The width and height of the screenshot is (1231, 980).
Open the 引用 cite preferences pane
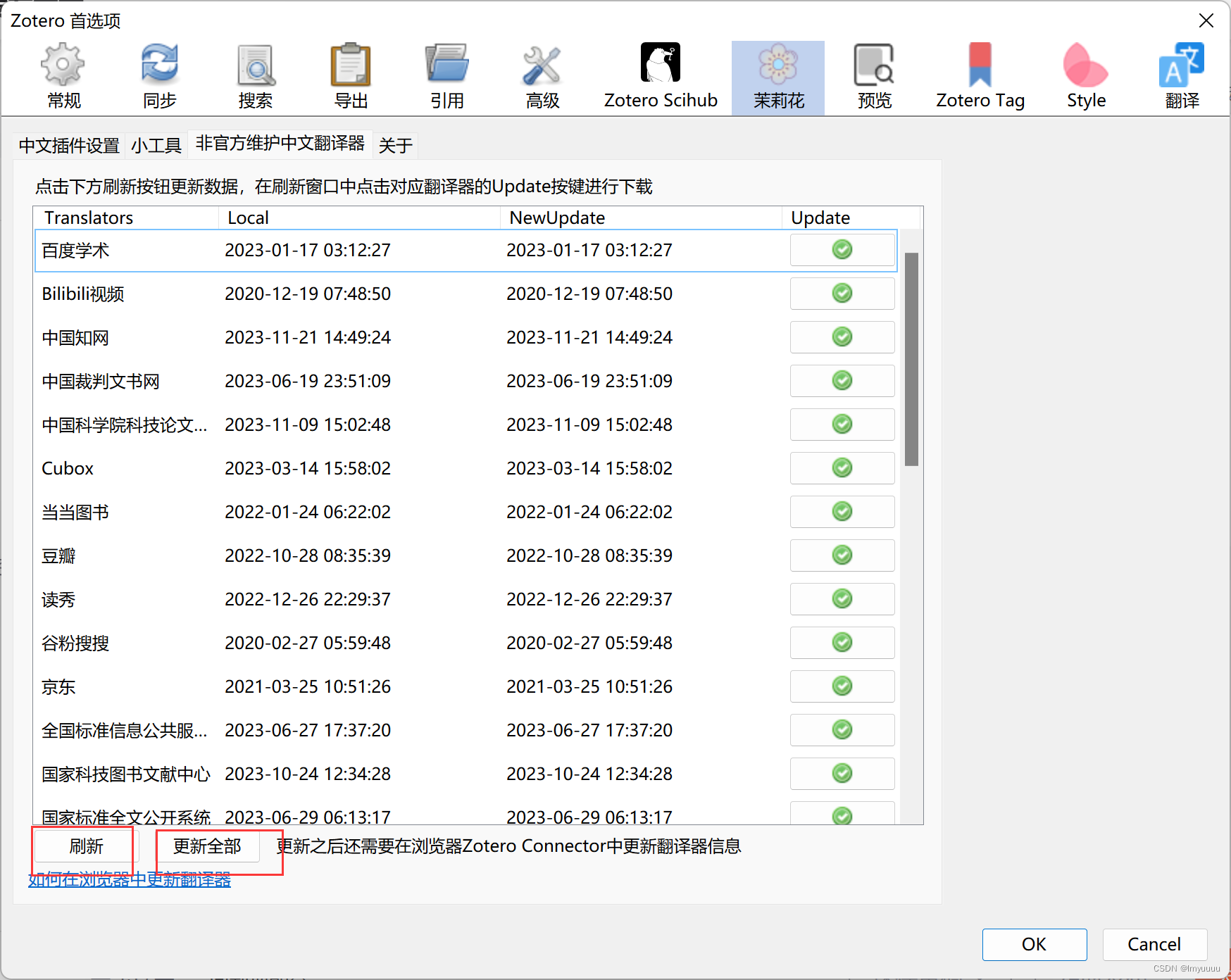click(447, 77)
